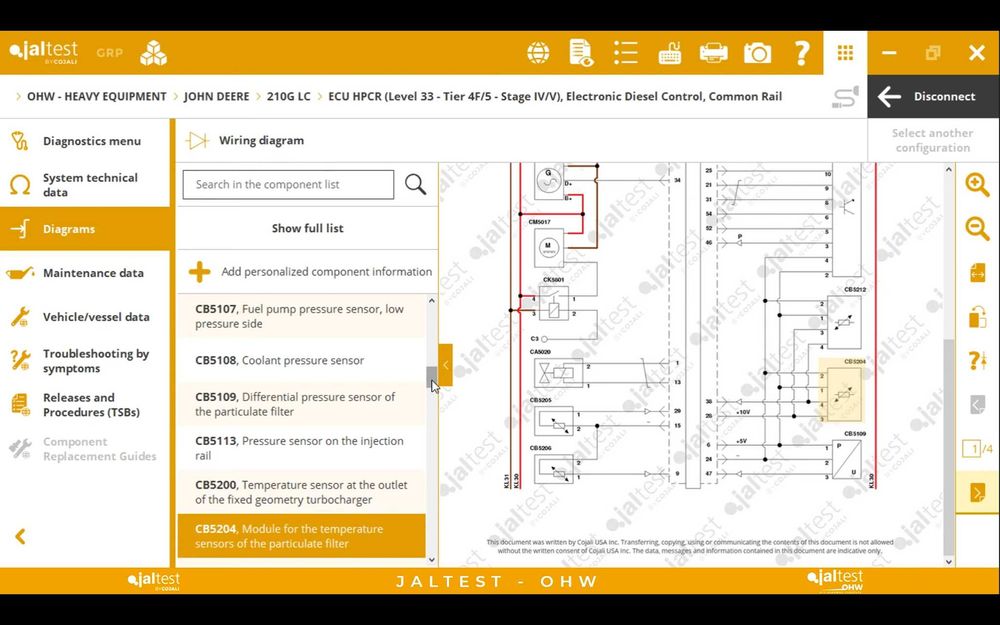Select CB5108 Coolant pressure sensor
This screenshot has width=1000, height=625.
[301, 360]
